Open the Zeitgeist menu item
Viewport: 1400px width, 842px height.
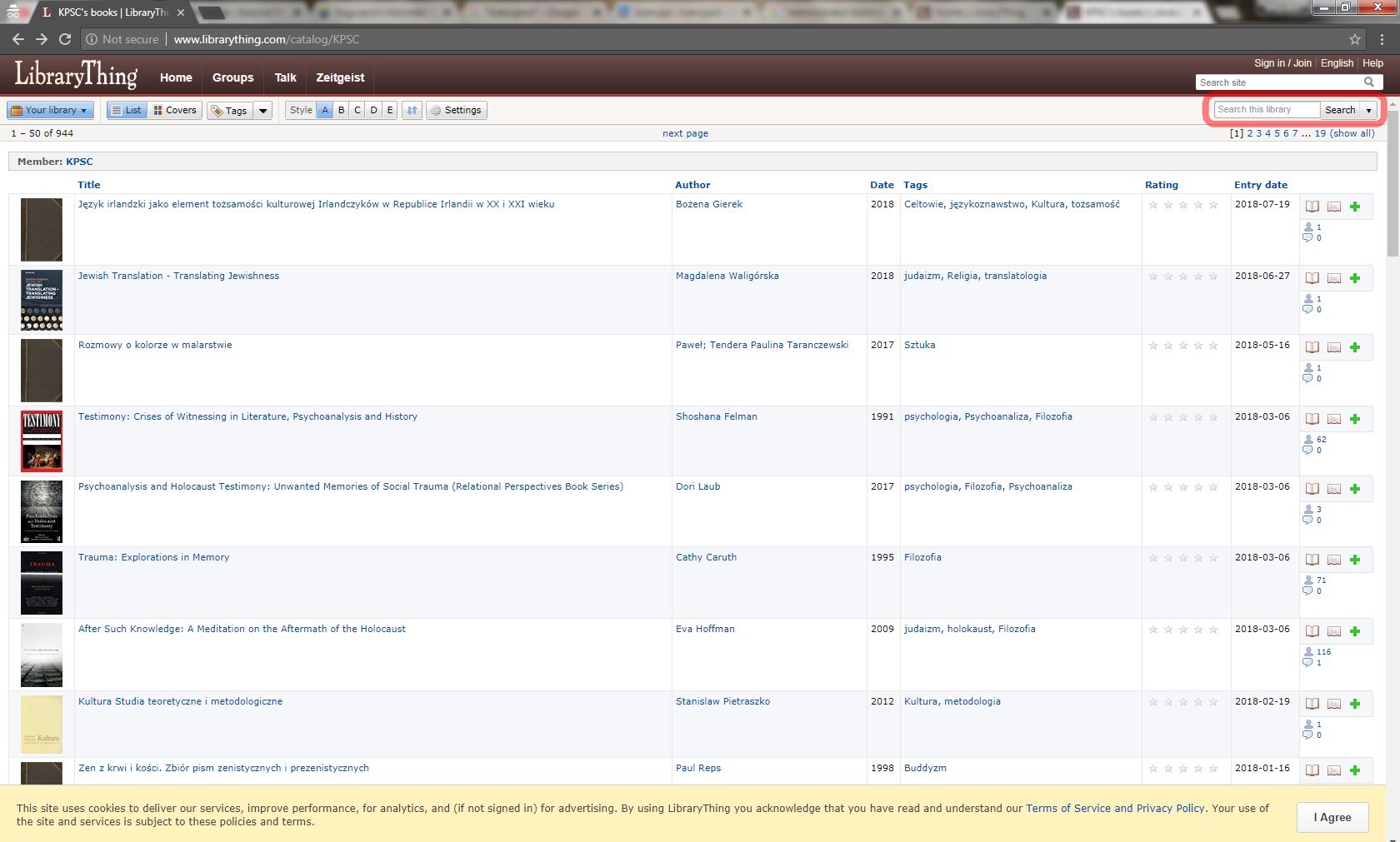(x=340, y=77)
